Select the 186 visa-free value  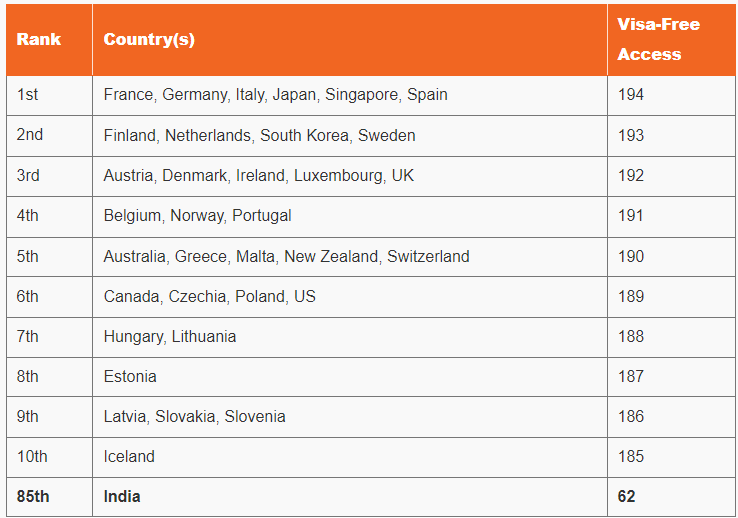tap(631, 417)
